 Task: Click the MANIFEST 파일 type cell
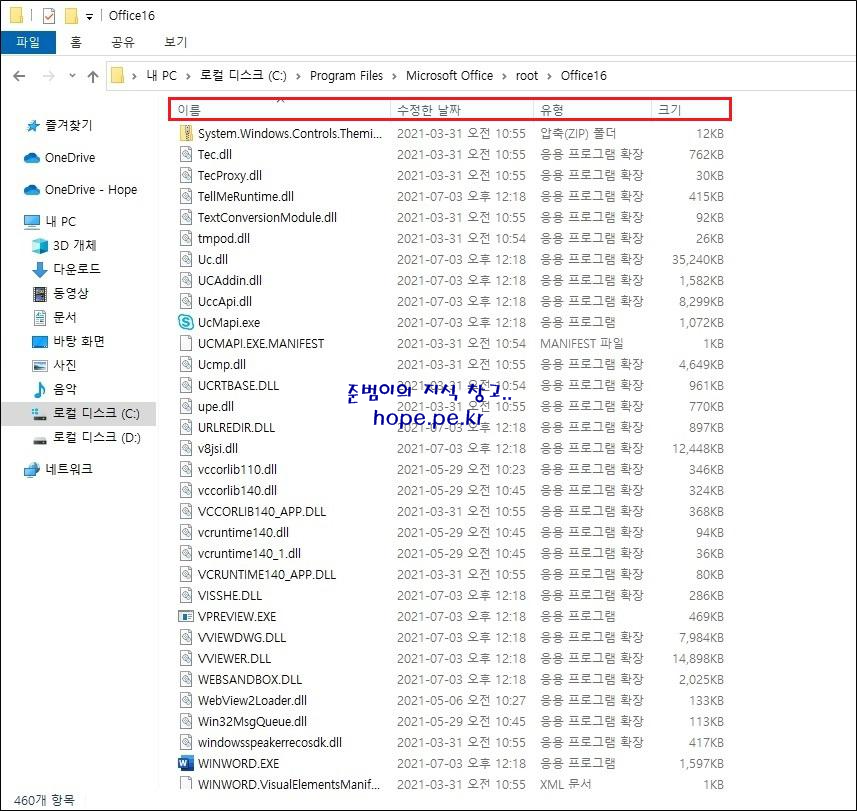[582, 344]
